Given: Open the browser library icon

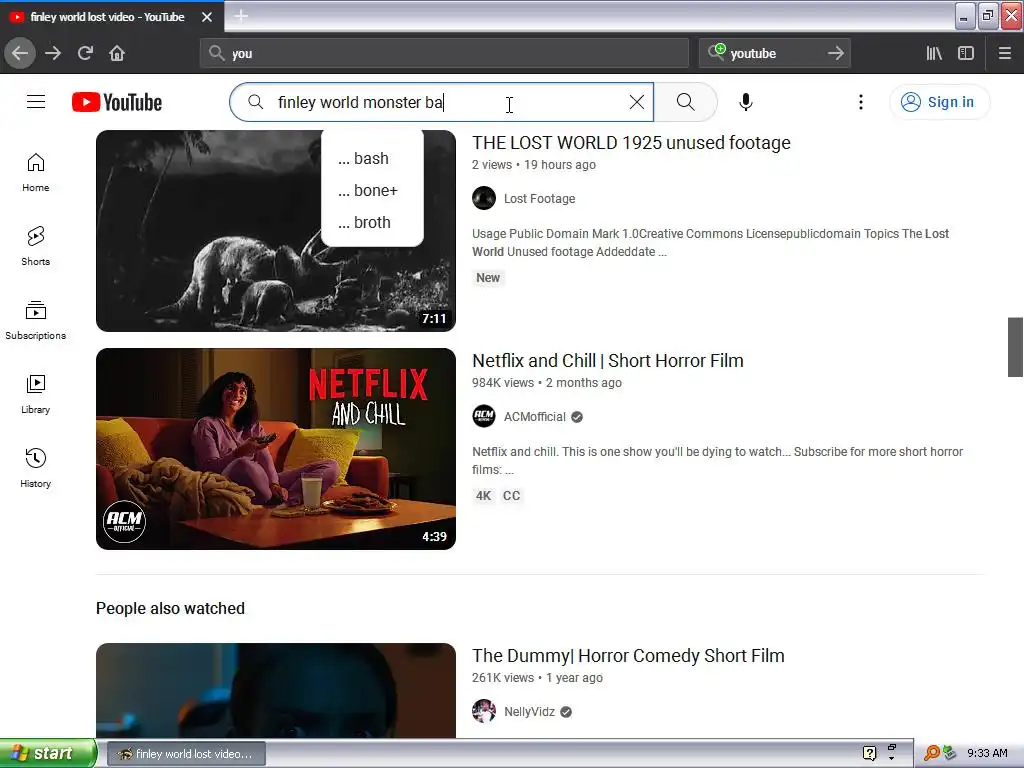Looking at the screenshot, I should click(x=934, y=53).
